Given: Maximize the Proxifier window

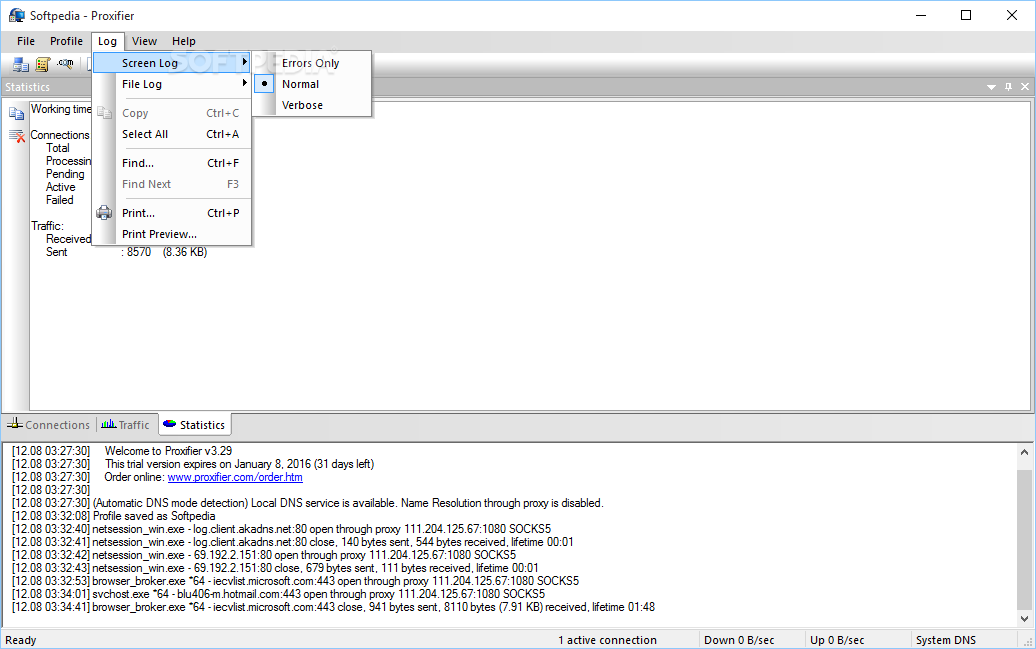Looking at the screenshot, I should [x=966, y=15].
